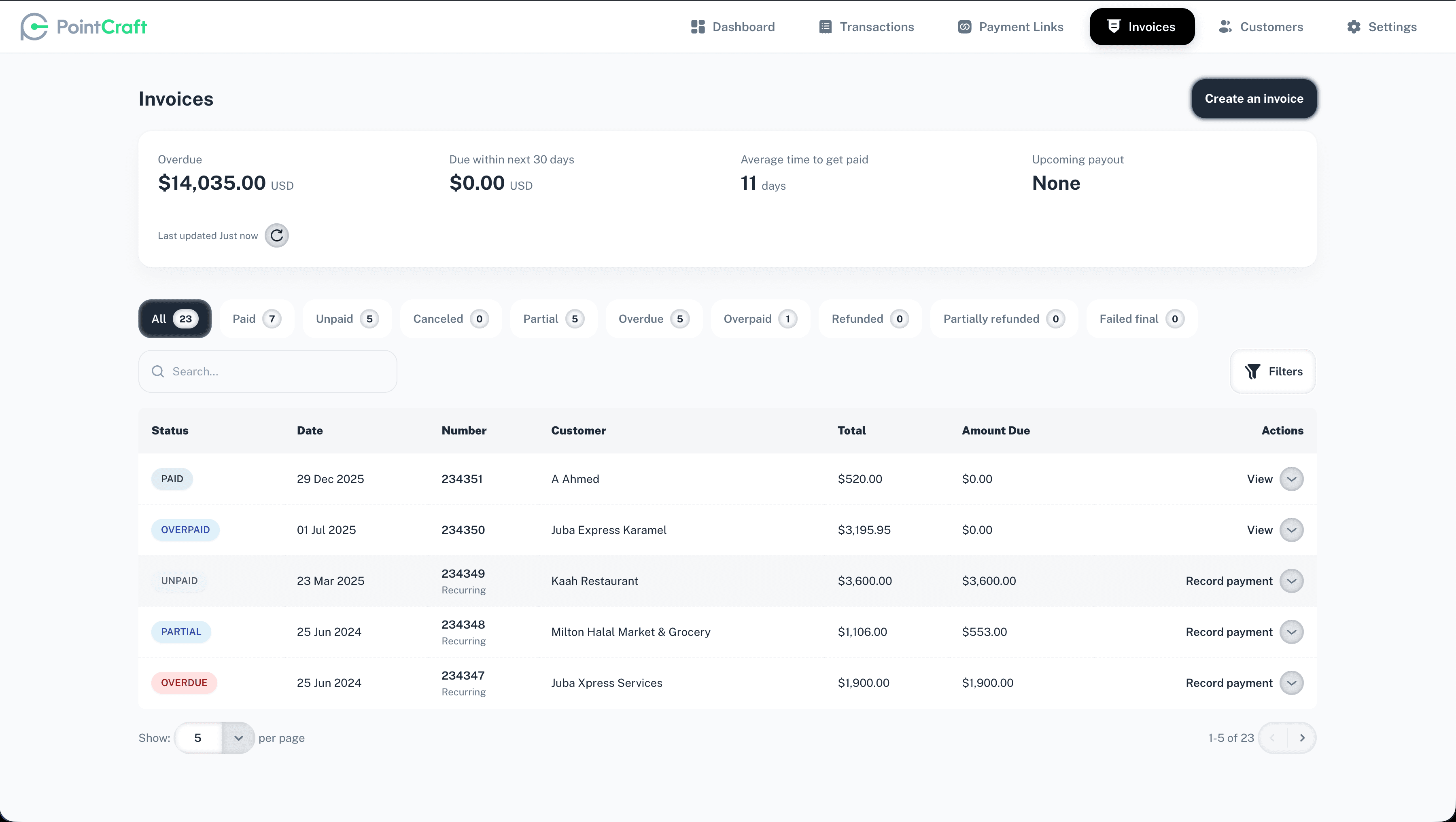
Task: Open Payment Links in the navigation
Action: click(1010, 27)
